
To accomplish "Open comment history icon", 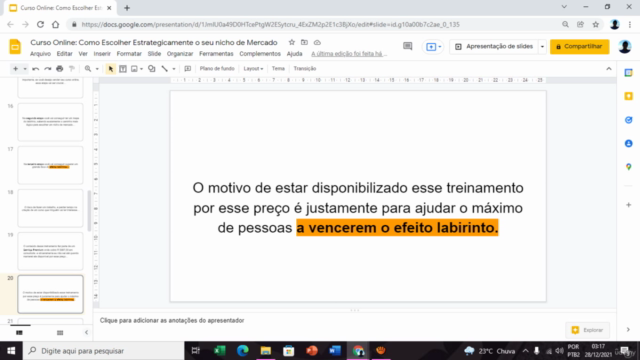I will click(x=407, y=47).
